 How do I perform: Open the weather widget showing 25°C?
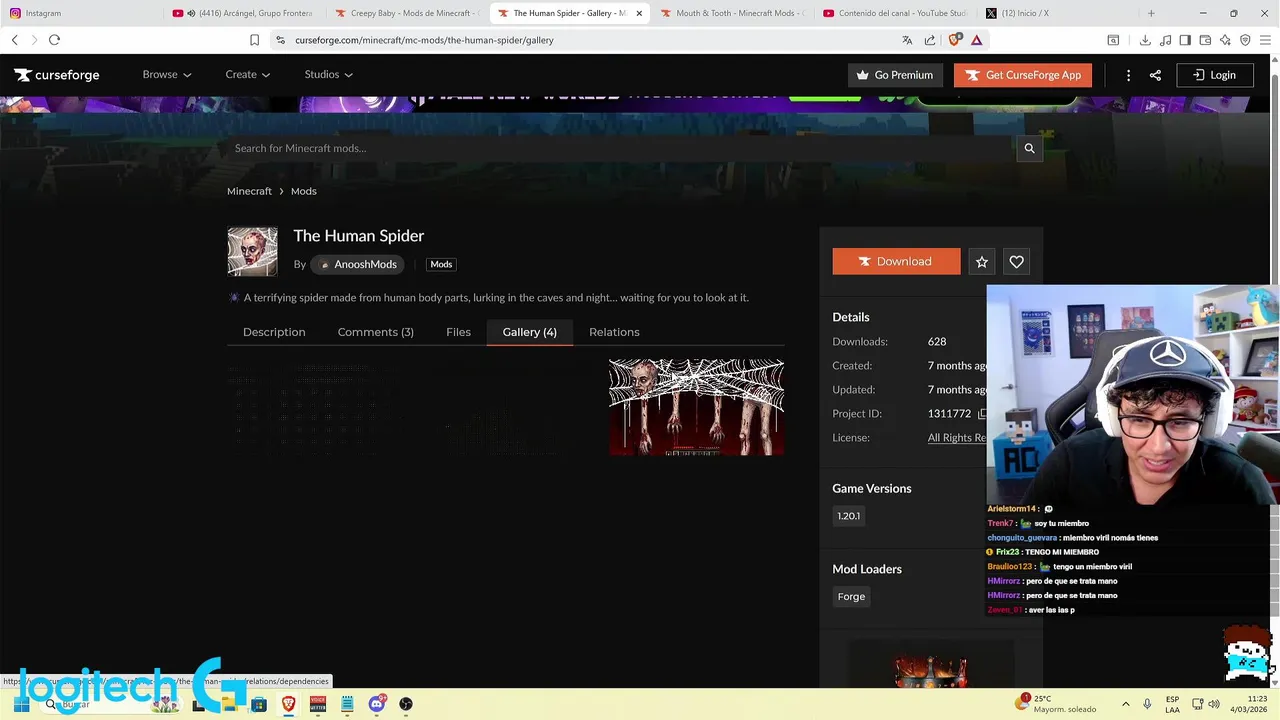pyautogui.click(x=1058, y=704)
